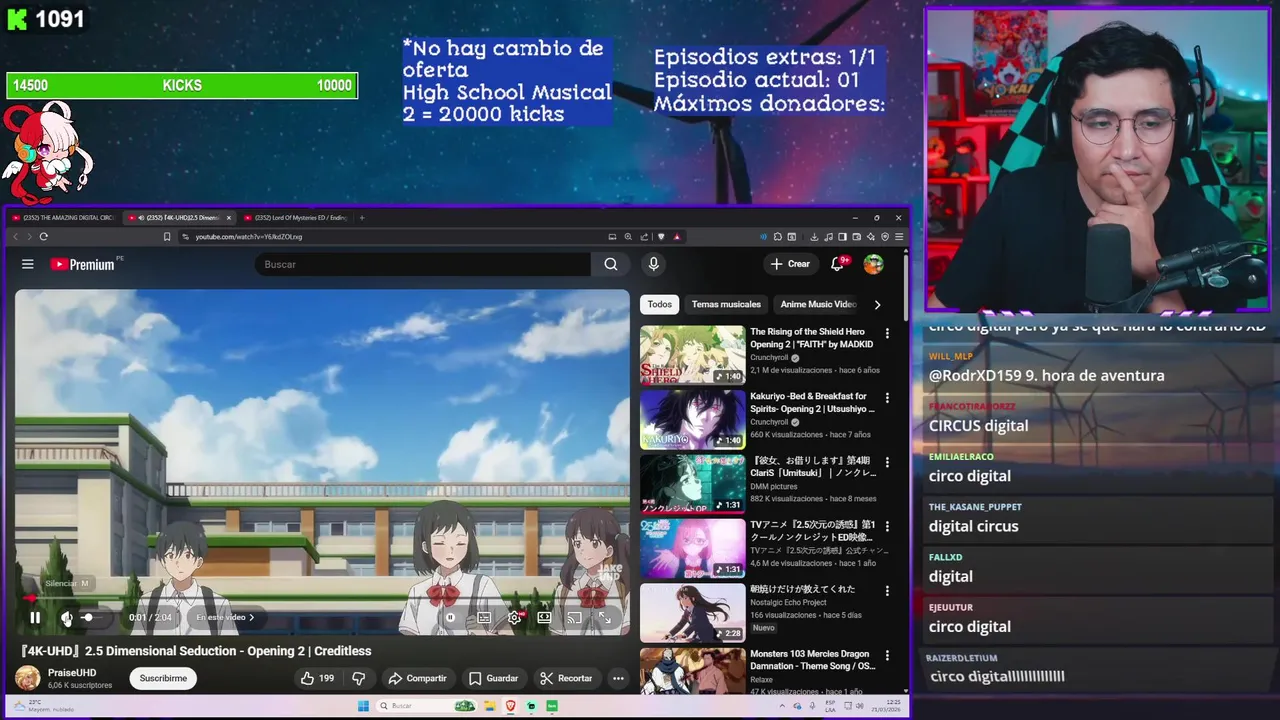Open player settings gear
The image size is (1280, 720).
click(x=514, y=618)
